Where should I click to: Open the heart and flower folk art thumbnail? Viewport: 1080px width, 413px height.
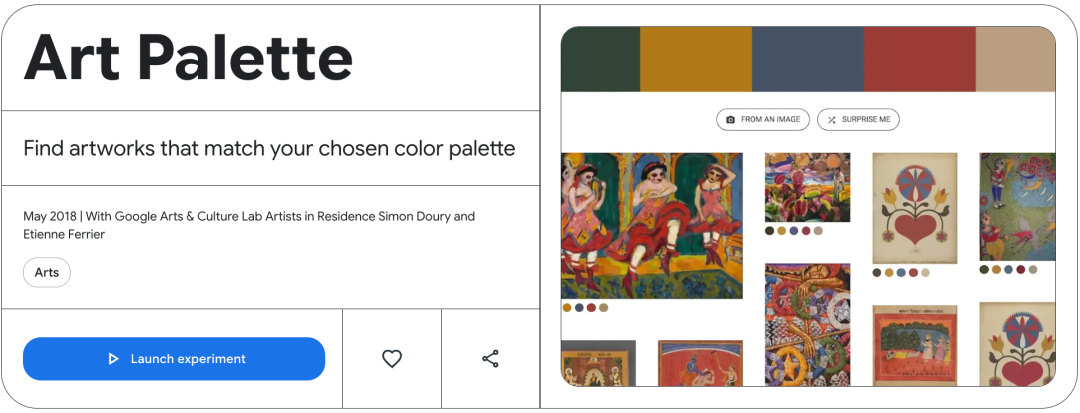(914, 207)
